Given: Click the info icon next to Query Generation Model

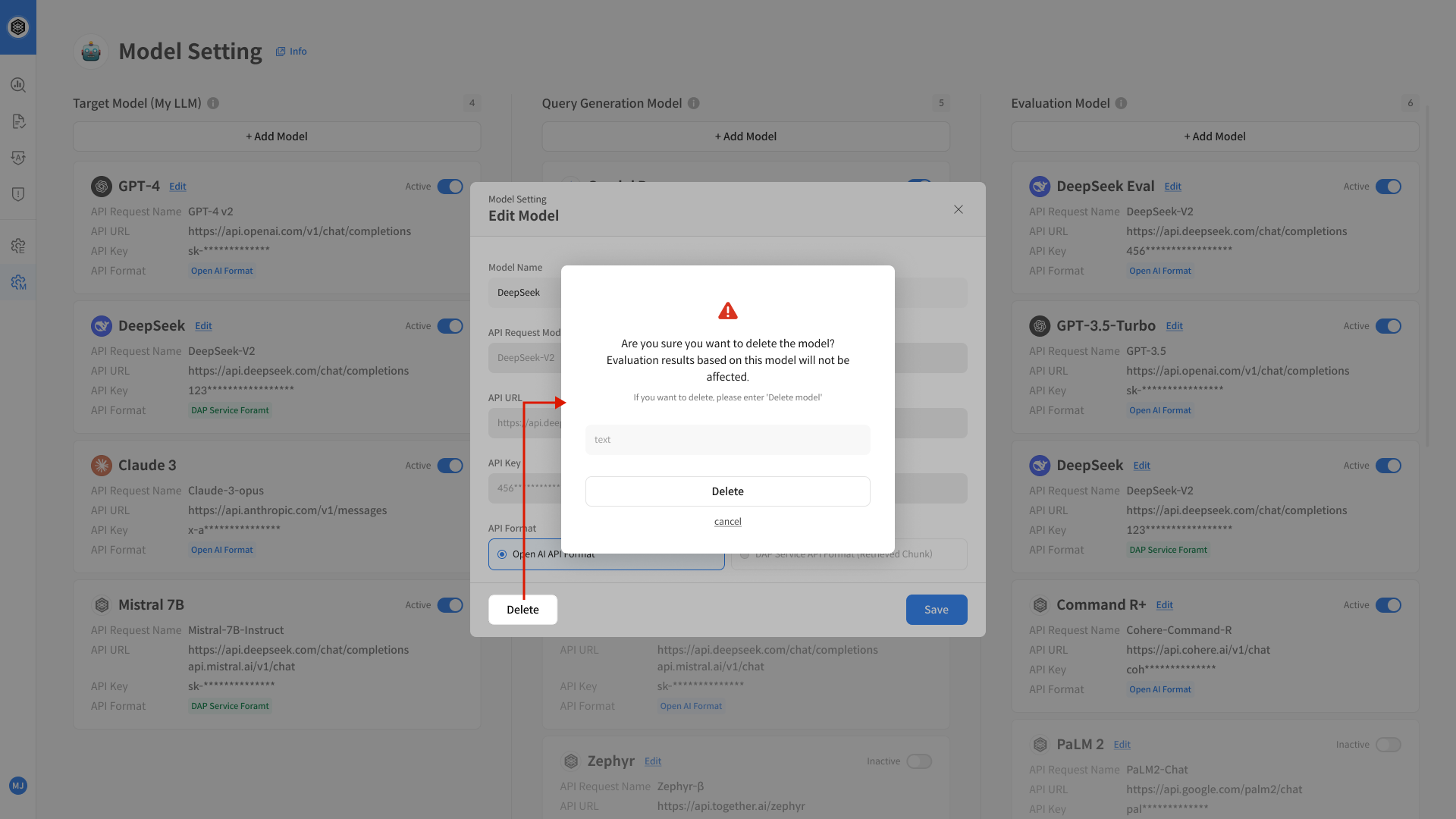Looking at the screenshot, I should [x=693, y=103].
